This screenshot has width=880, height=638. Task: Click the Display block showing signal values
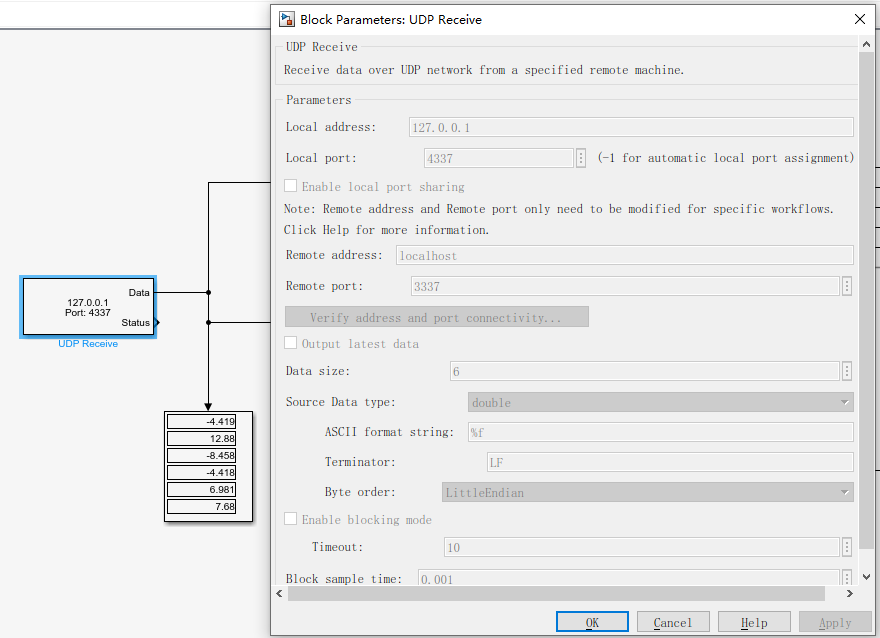[x=208, y=466]
